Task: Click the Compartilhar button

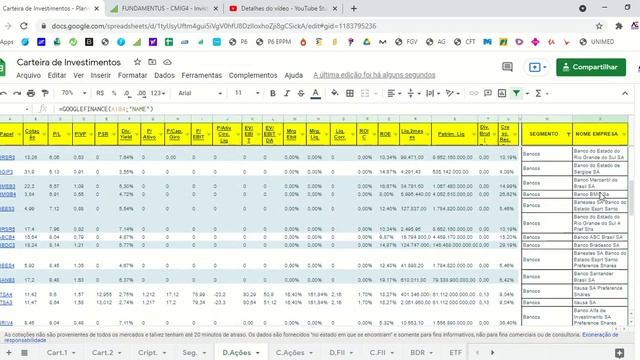Action: [591, 67]
